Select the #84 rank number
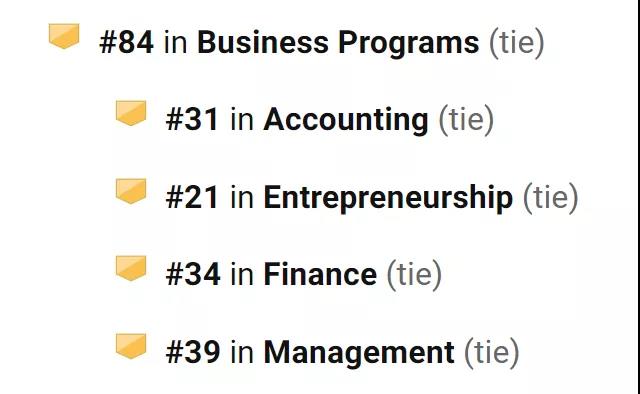Screen dimensions: 640x394 coord(127,42)
